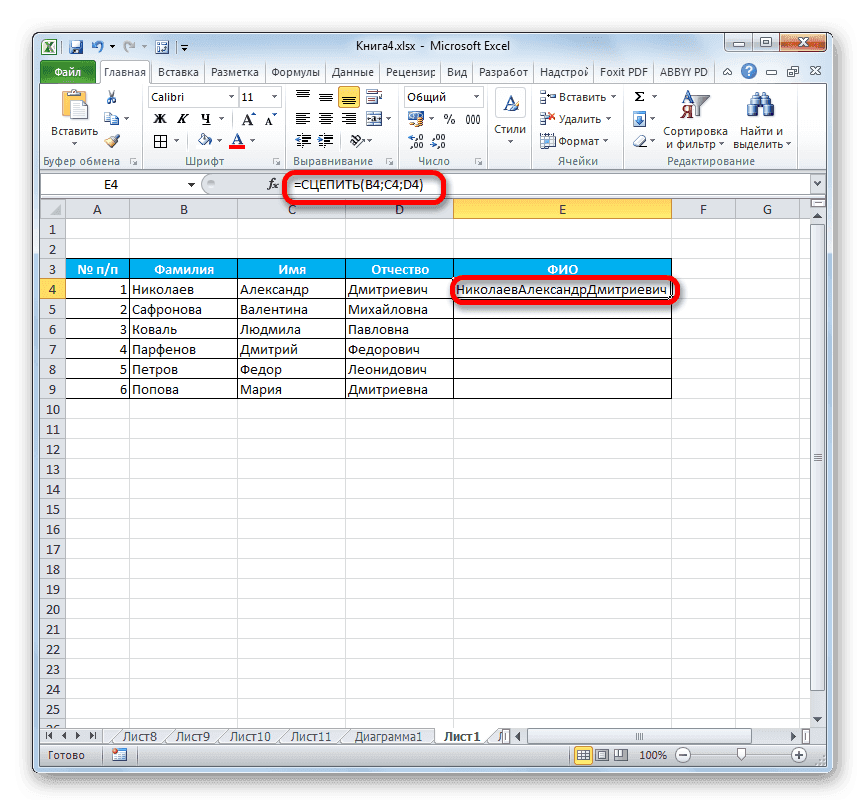The height and width of the screenshot is (806, 866).
Task: Open the AutoSum Σ function
Action: coord(638,97)
